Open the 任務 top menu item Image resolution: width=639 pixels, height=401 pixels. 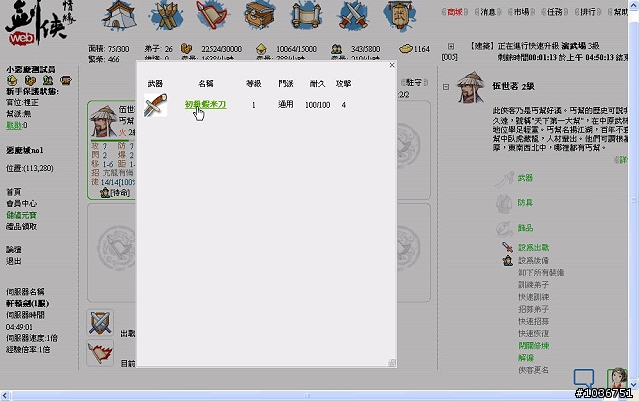click(x=555, y=12)
